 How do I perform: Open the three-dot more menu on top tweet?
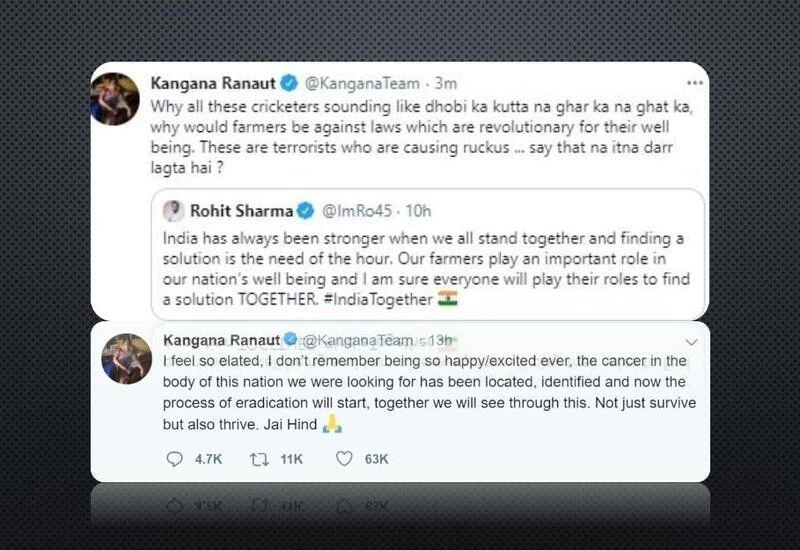coord(695,82)
